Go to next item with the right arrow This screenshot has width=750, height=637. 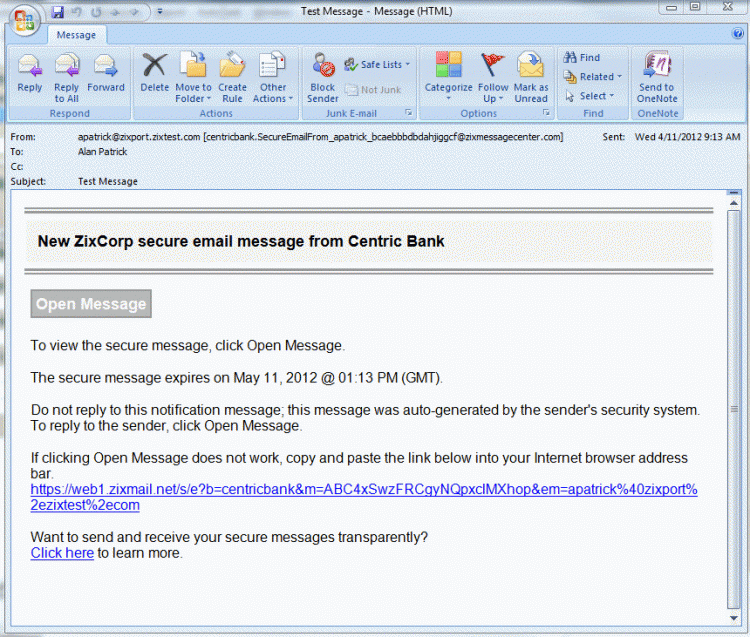(x=133, y=12)
